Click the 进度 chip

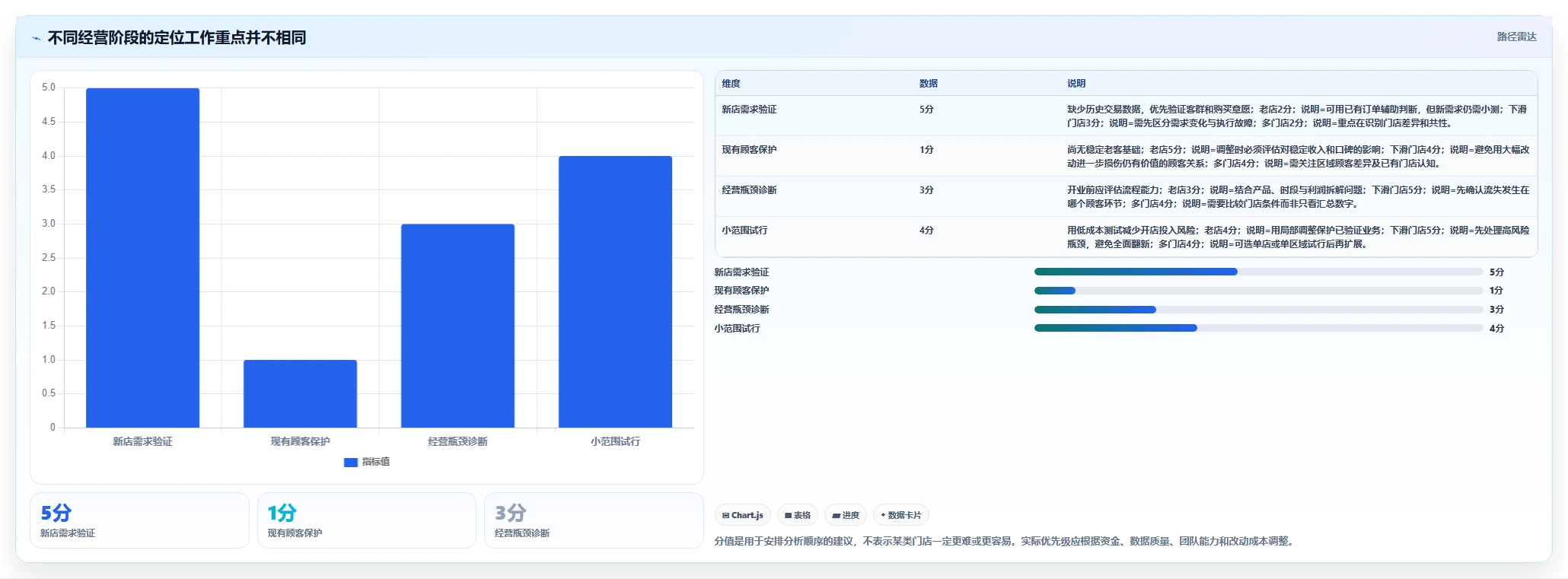click(x=846, y=515)
